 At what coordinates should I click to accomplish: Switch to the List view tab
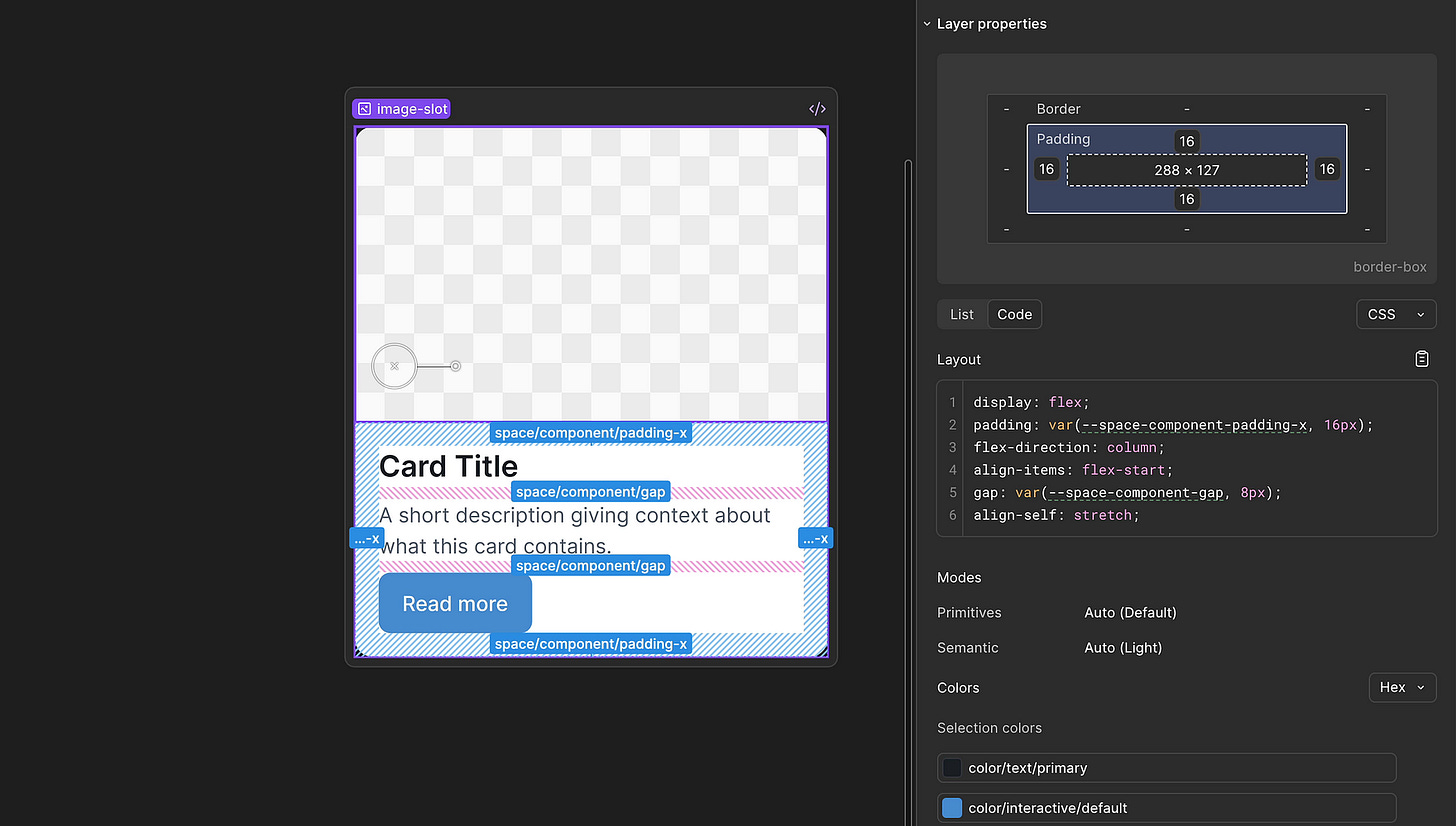[x=961, y=313]
